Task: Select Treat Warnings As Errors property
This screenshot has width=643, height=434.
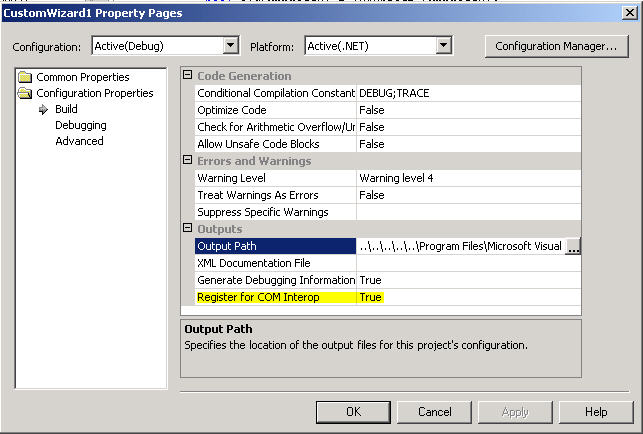Action: pyautogui.click(x=275, y=195)
